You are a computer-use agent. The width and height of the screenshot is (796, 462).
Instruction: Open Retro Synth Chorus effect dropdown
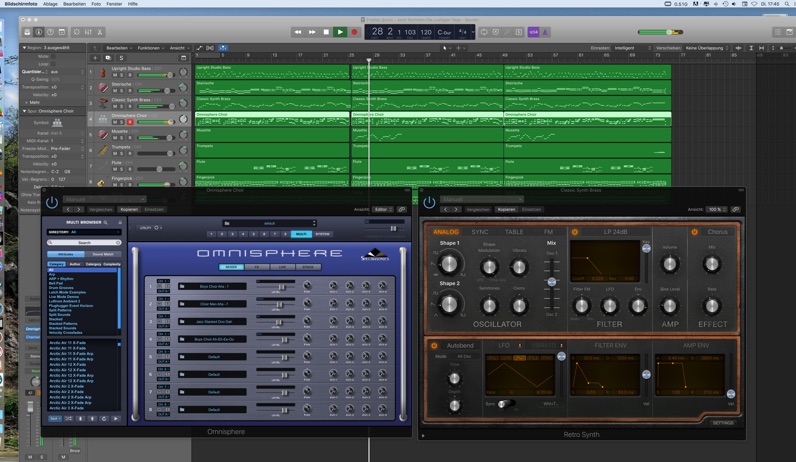click(717, 232)
